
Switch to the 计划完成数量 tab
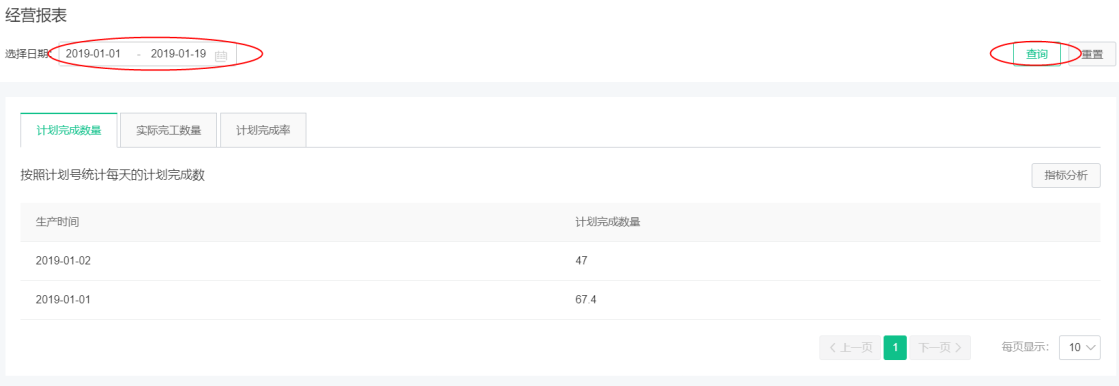click(69, 131)
